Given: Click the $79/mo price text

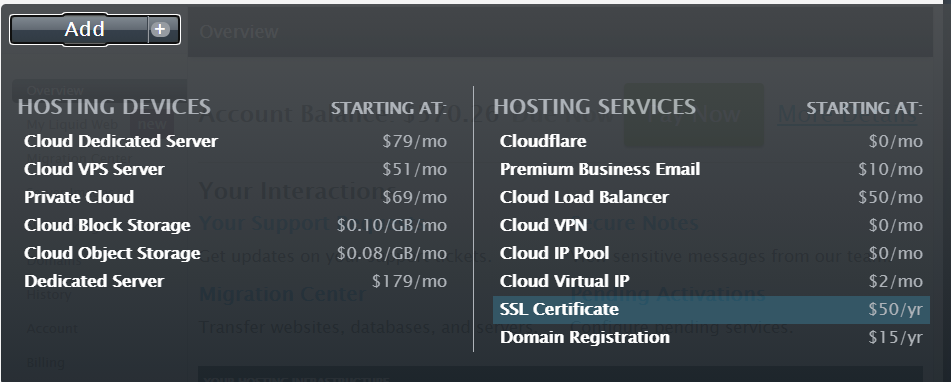Looking at the screenshot, I should pyautogui.click(x=414, y=141).
